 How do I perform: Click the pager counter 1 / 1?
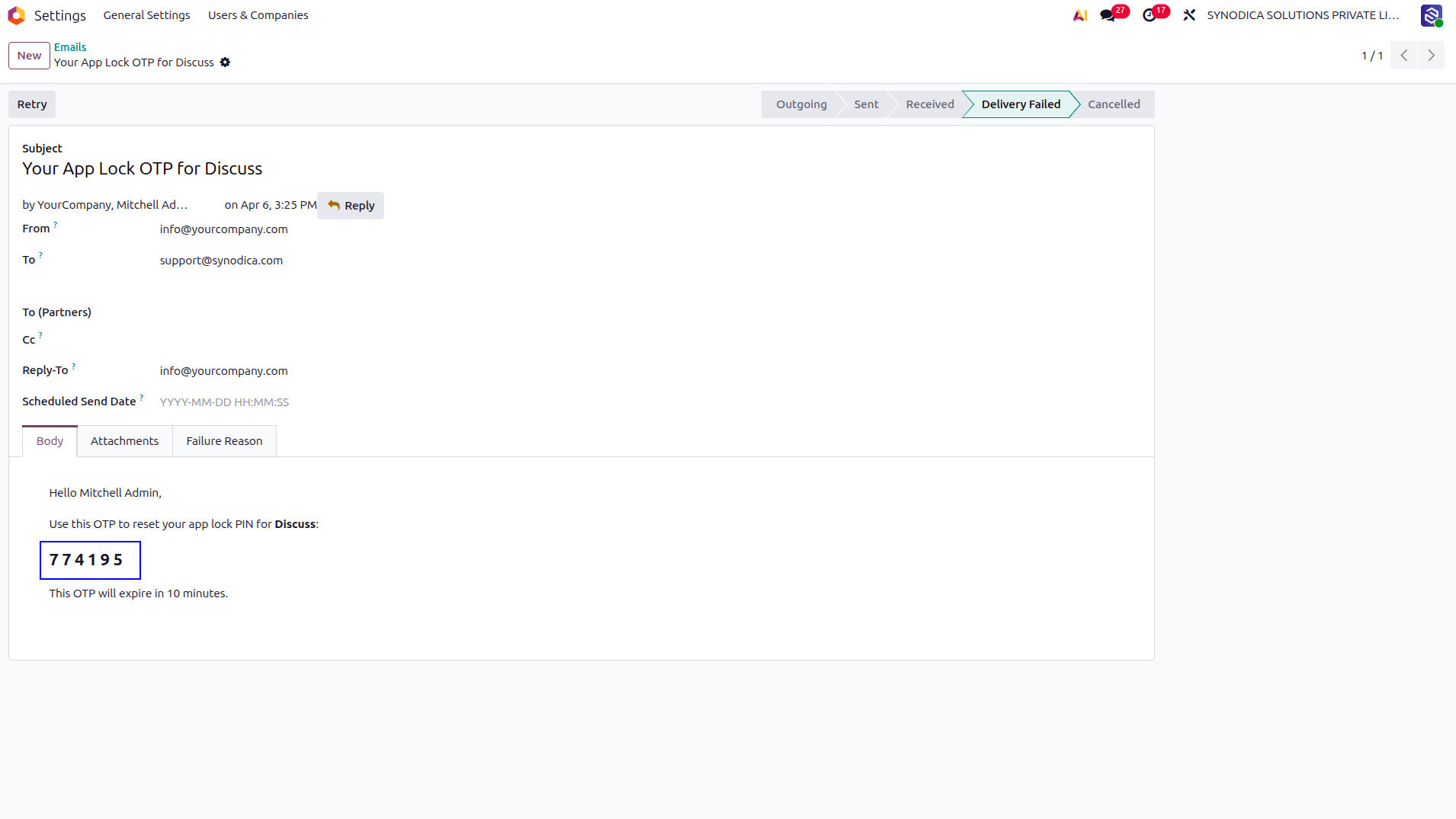tap(1372, 56)
